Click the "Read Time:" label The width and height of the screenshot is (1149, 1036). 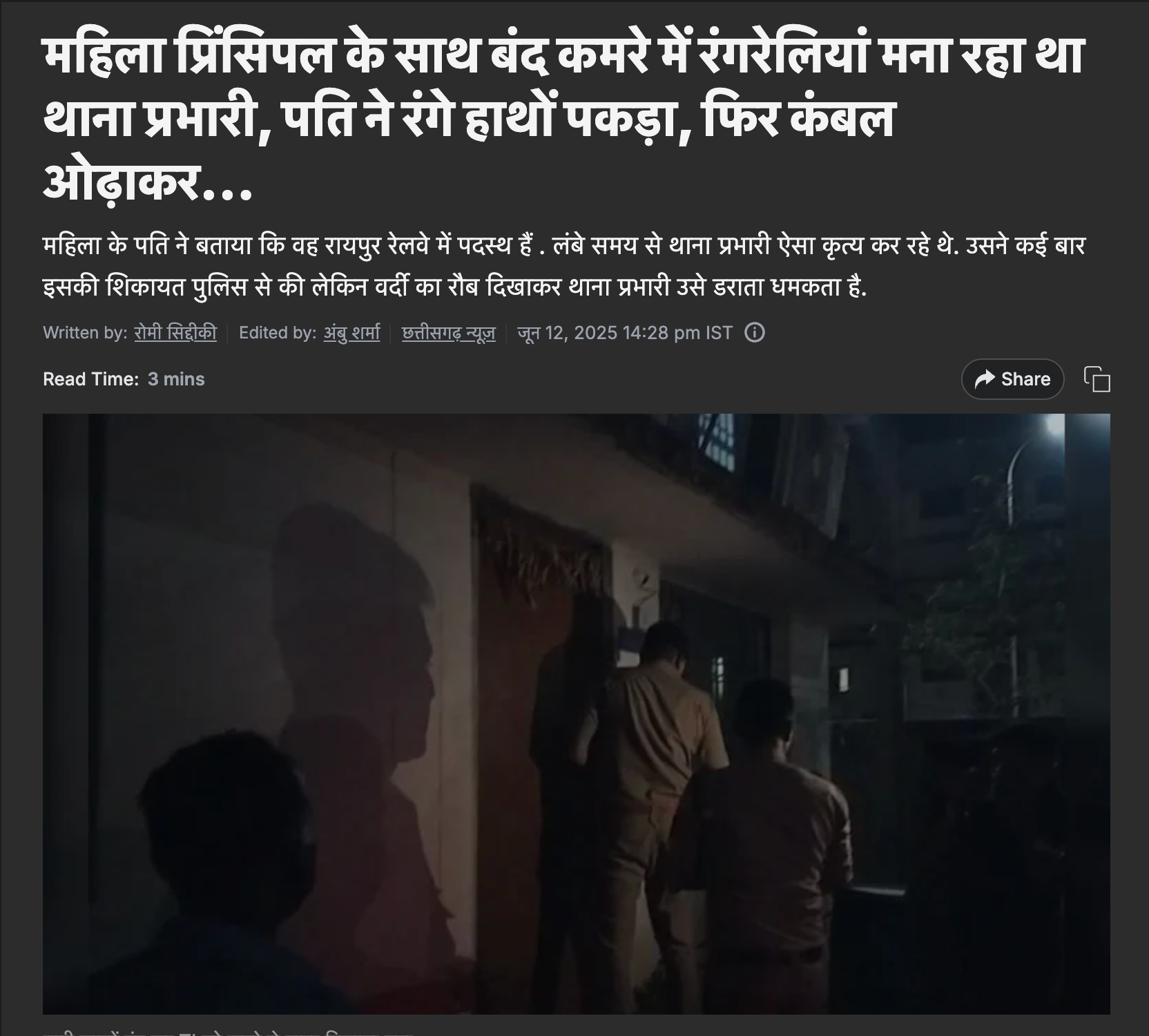(90, 378)
